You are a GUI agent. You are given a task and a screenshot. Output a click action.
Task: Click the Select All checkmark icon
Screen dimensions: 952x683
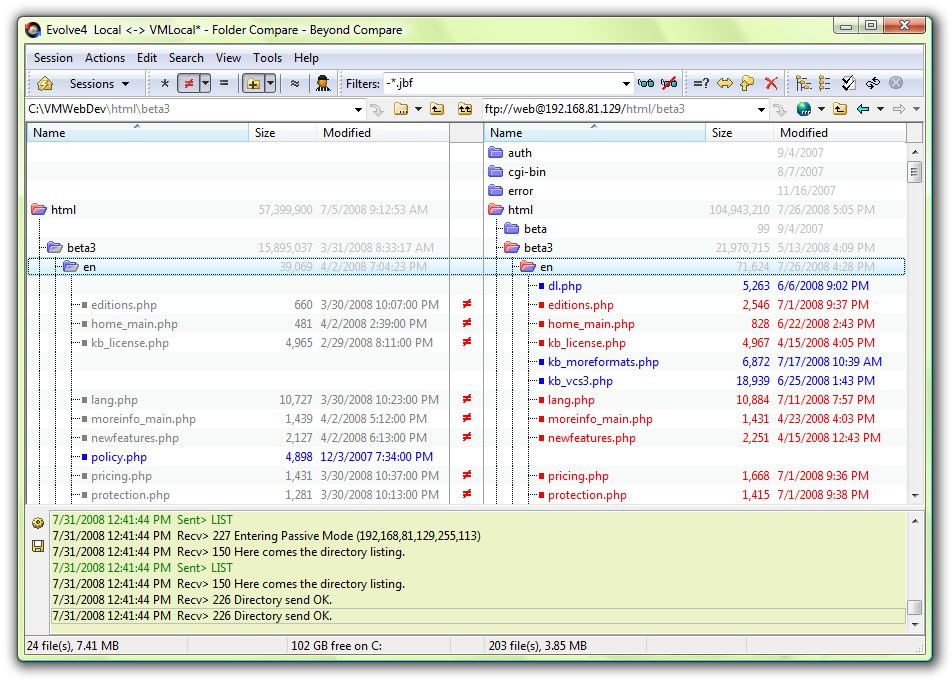[x=849, y=84]
